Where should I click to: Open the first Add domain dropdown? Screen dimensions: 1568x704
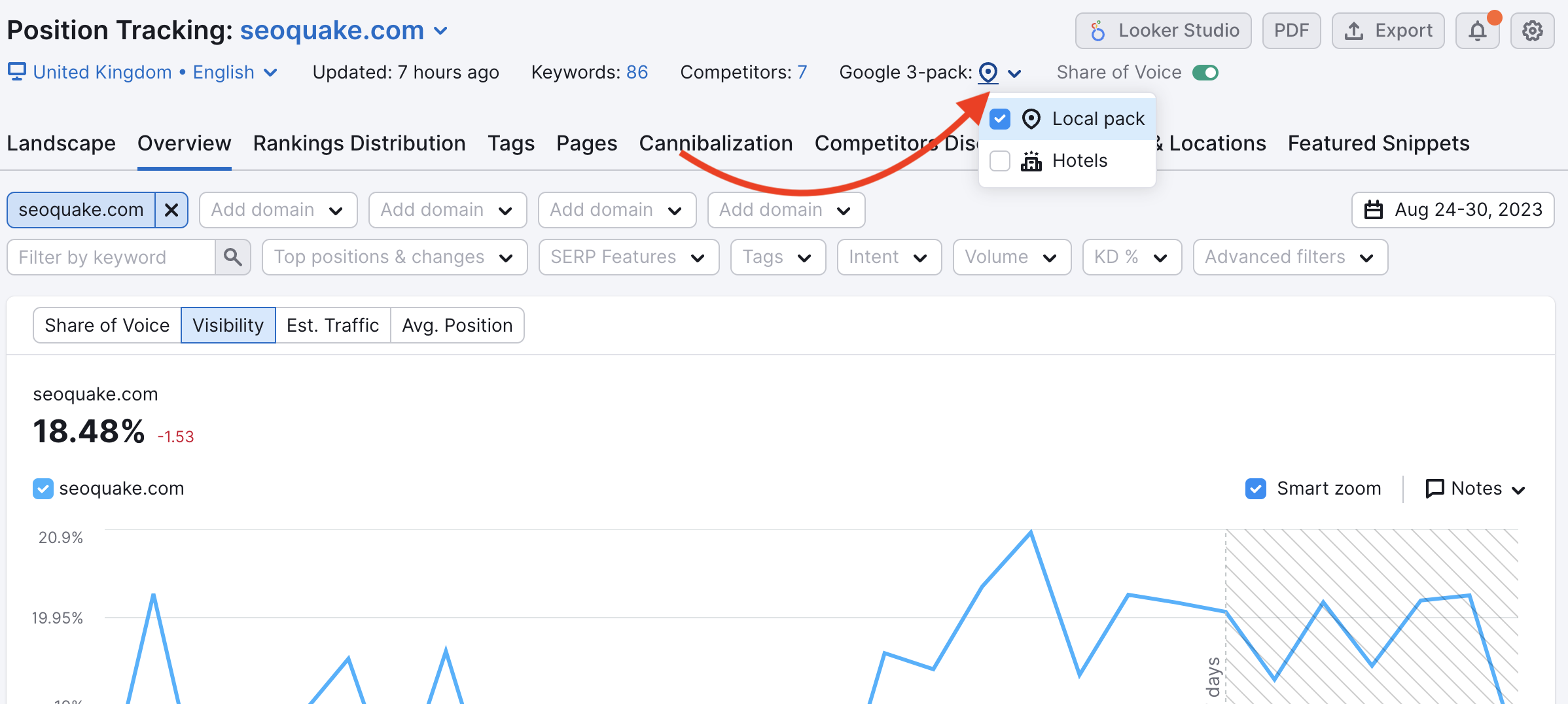[x=278, y=210]
